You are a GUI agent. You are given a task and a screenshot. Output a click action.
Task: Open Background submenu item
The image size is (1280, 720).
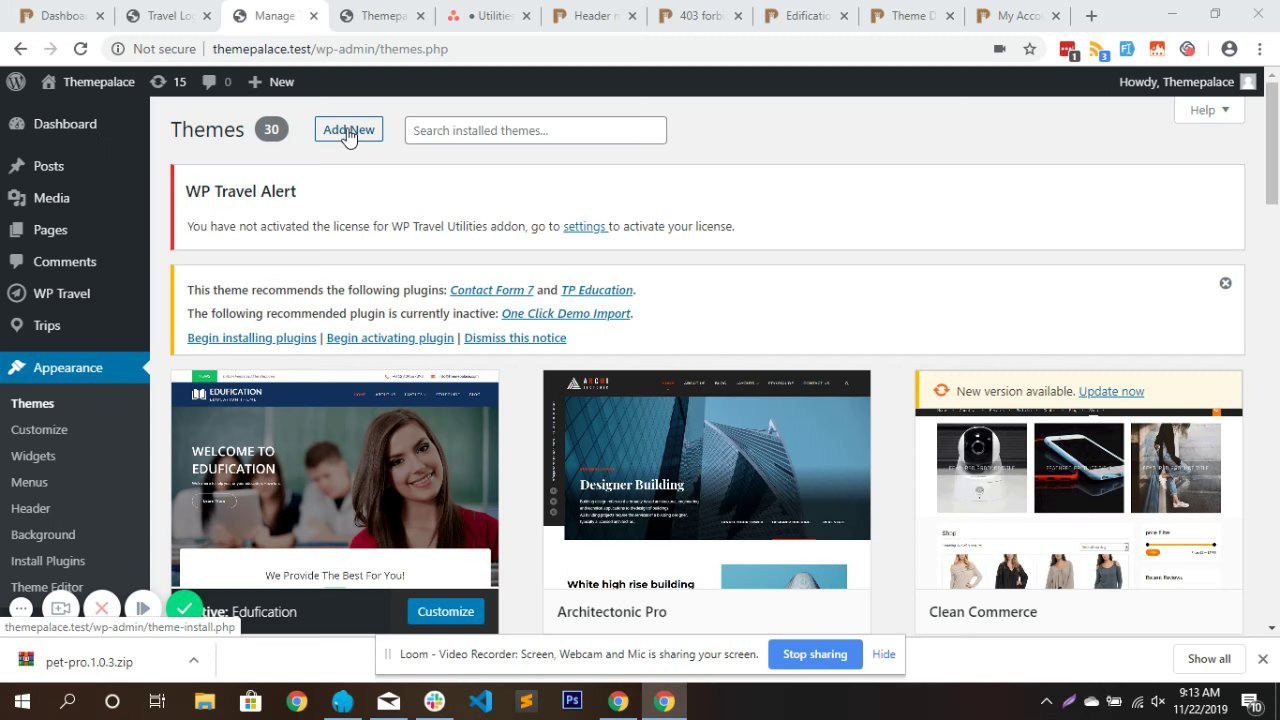coord(43,535)
